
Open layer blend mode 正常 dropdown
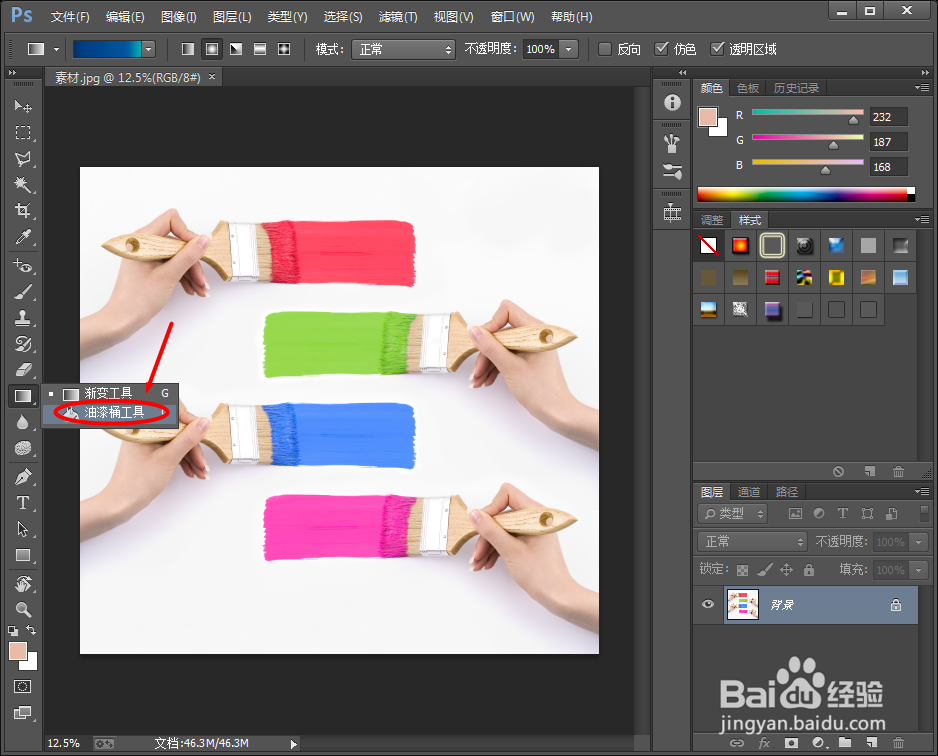pos(753,541)
